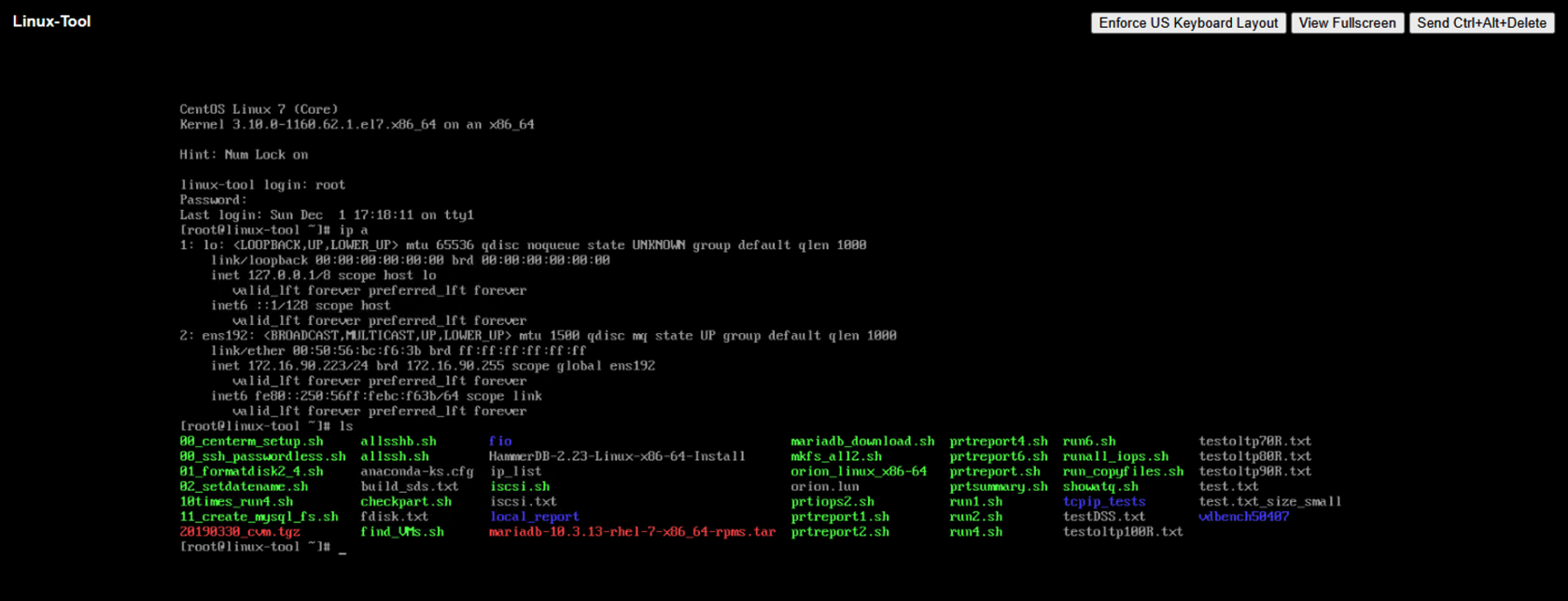The height and width of the screenshot is (601, 1568).
Task: Click the CentOS Linux 7 (Core) banner
Action: coord(259,109)
